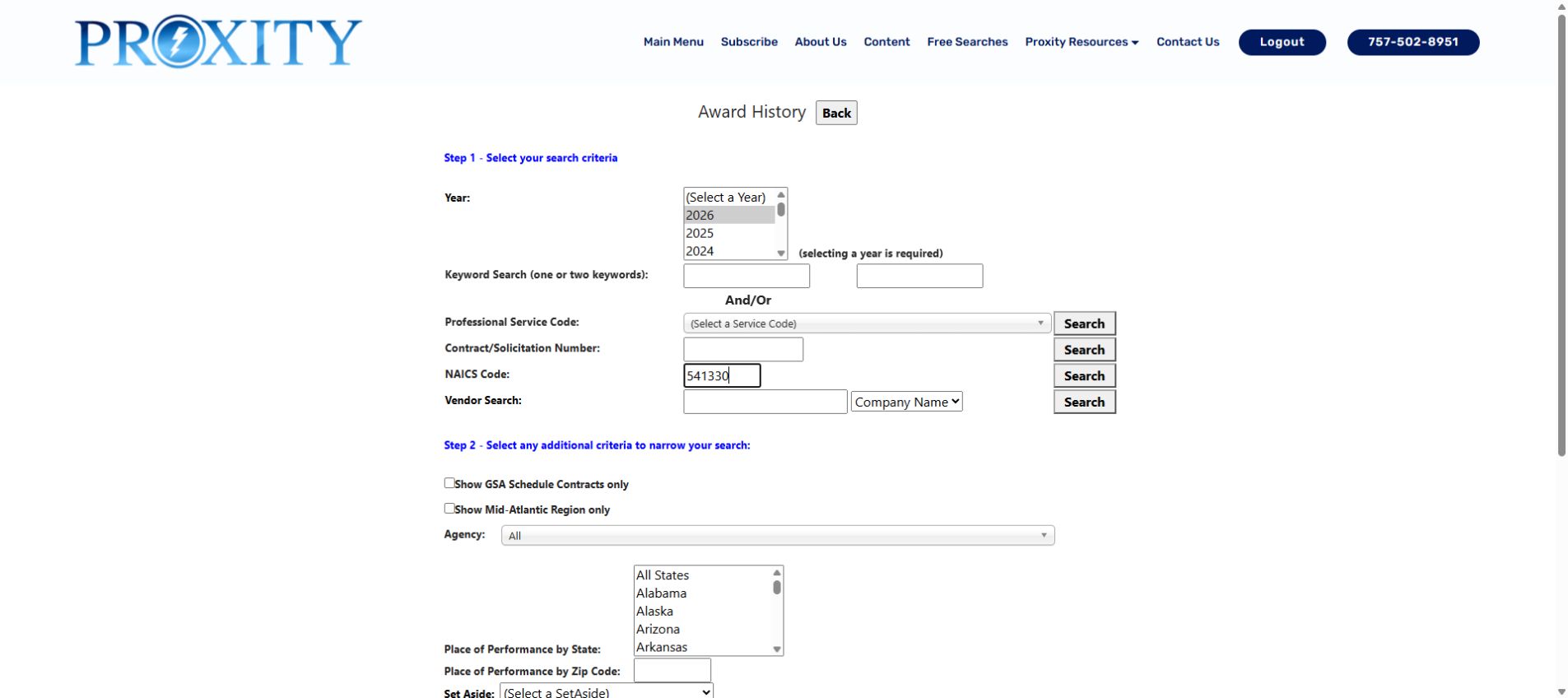Click the Back button beside Award History
Screen dimensions: 1568x698
[836, 113]
